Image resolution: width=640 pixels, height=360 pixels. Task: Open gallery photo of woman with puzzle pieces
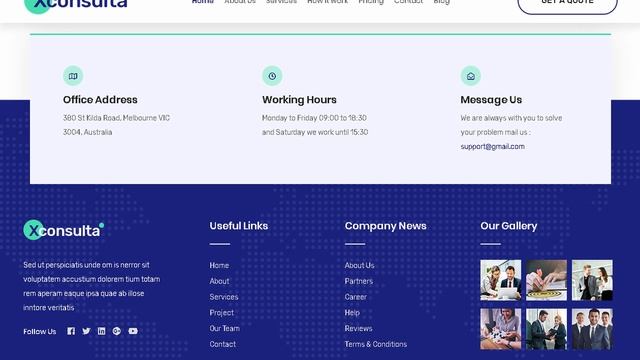tap(500, 329)
